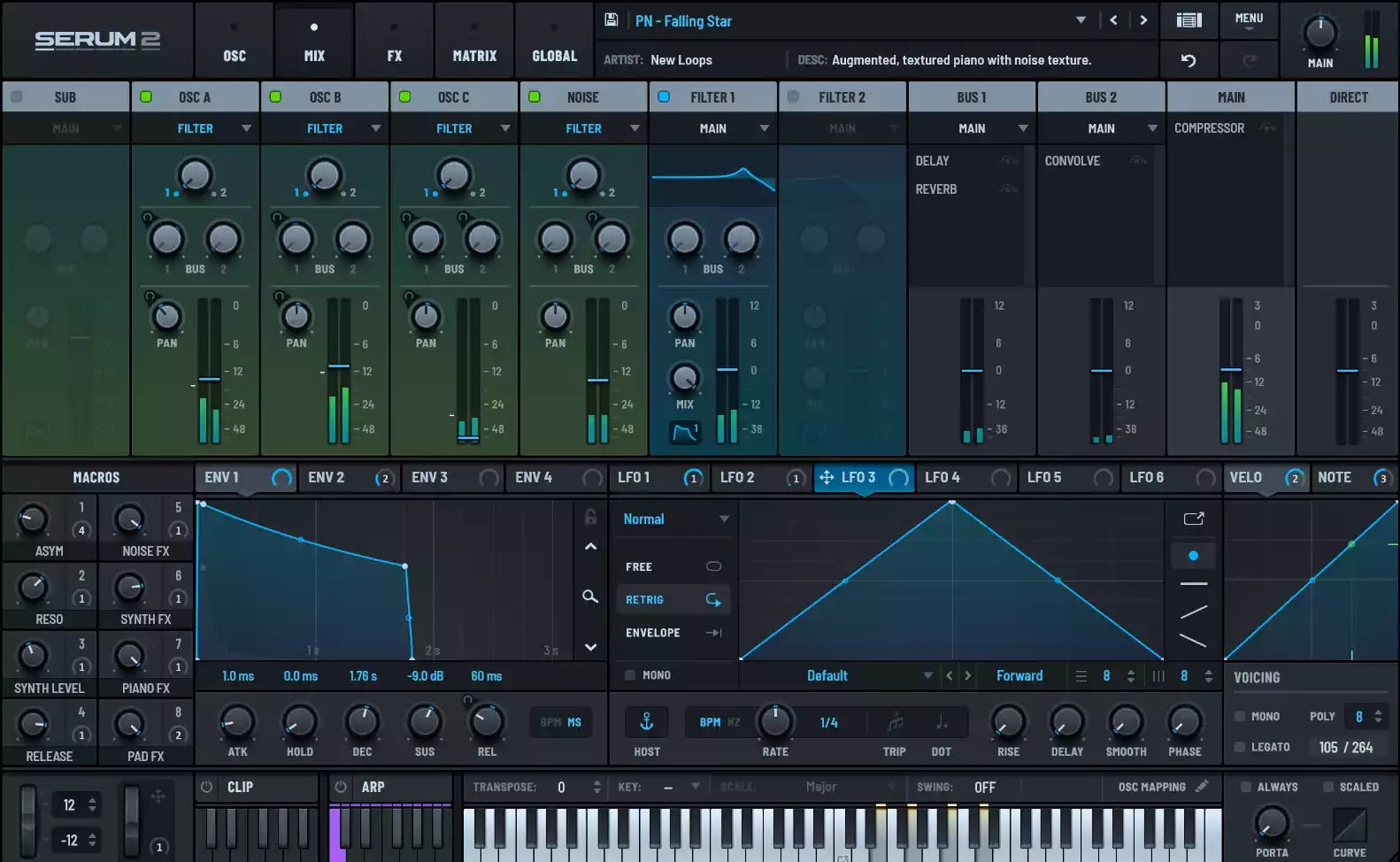Enable the SUB oscillator switch

point(16,96)
